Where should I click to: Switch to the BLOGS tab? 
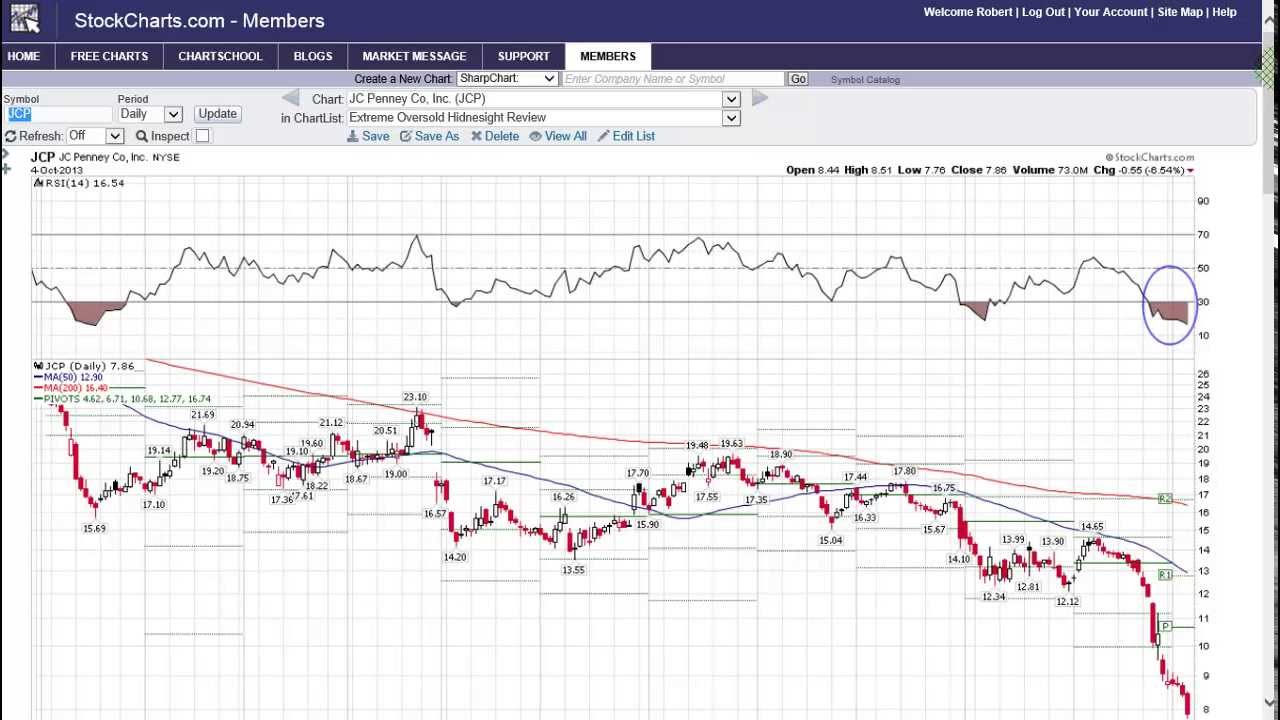pos(313,56)
